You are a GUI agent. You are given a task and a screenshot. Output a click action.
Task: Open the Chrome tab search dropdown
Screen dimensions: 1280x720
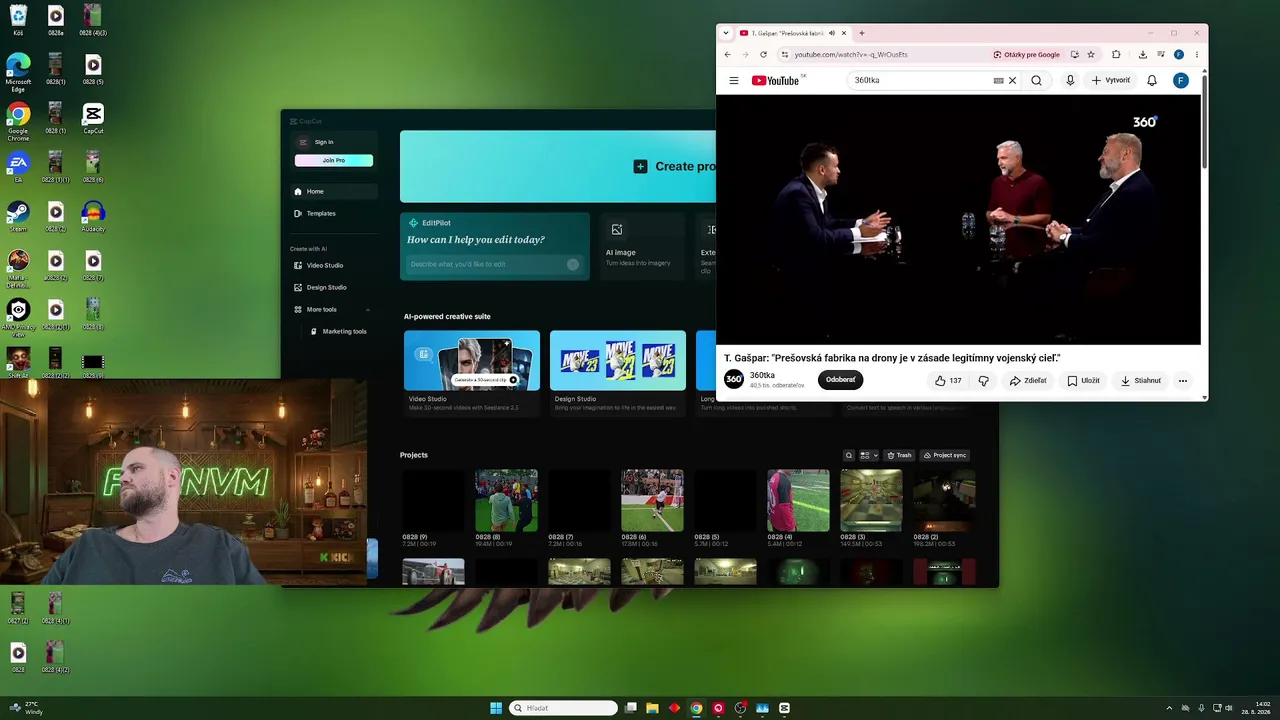tap(728, 33)
